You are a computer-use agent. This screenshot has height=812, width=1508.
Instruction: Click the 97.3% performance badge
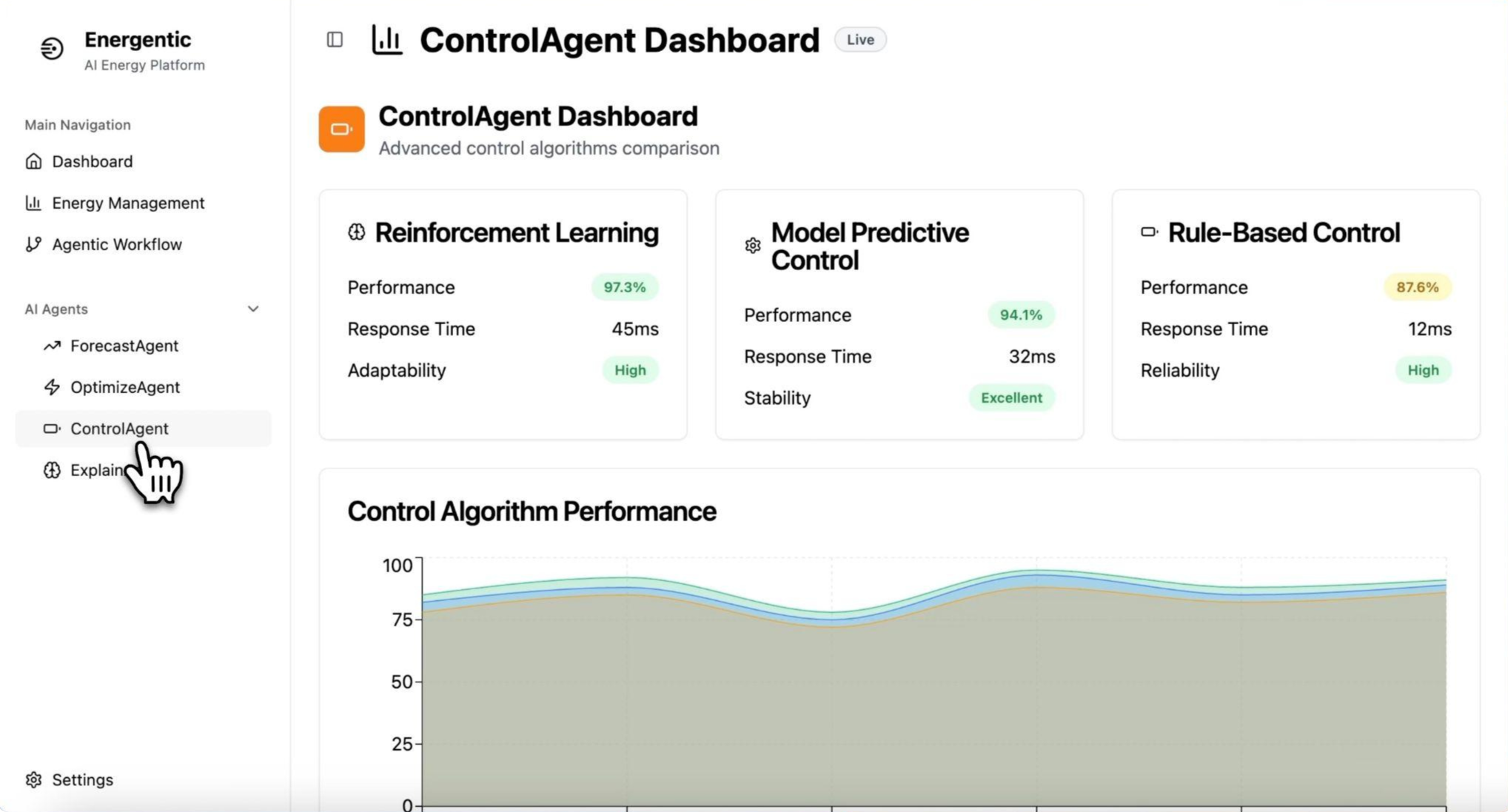pos(624,287)
